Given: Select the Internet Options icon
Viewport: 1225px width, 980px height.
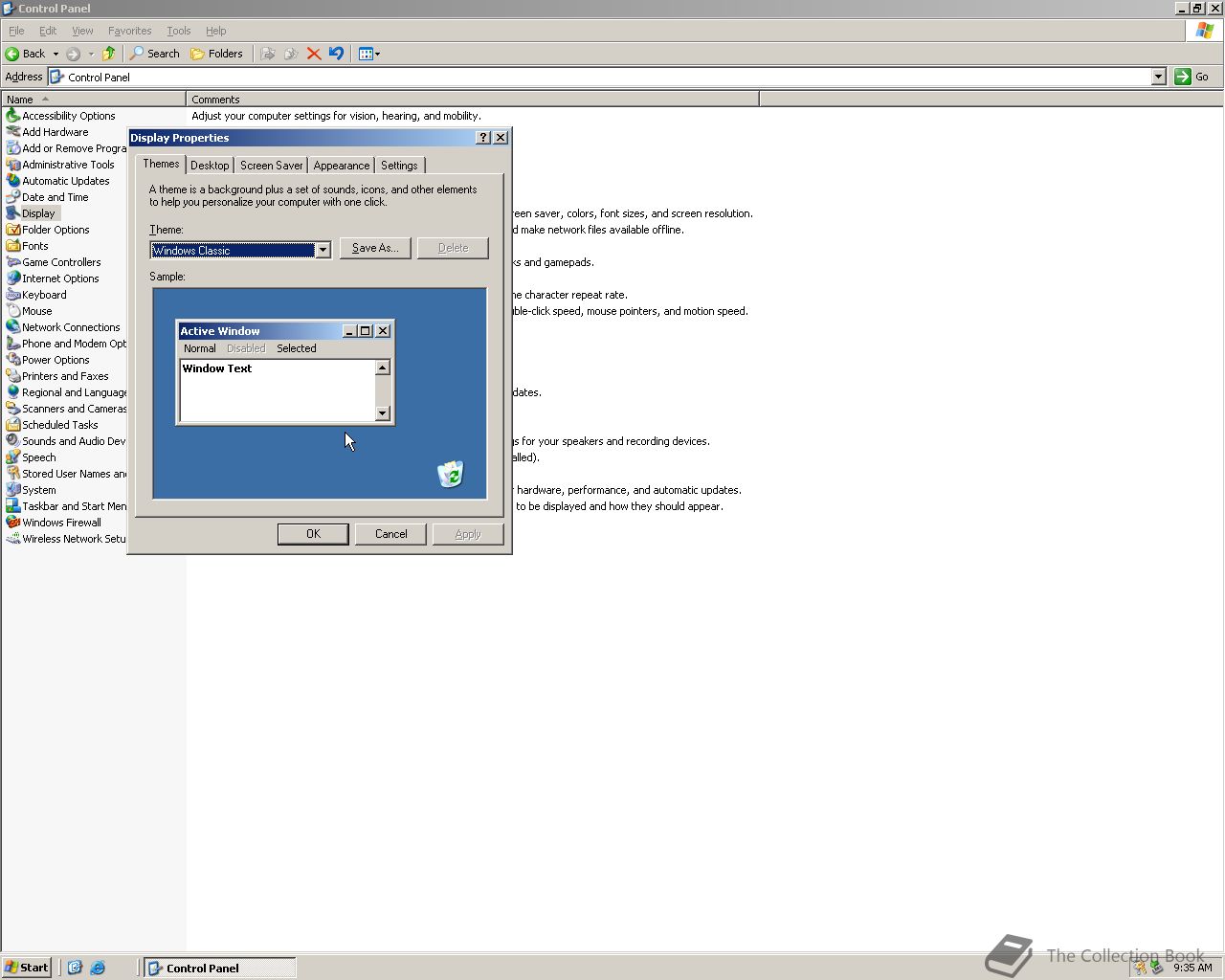Looking at the screenshot, I should [13, 278].
